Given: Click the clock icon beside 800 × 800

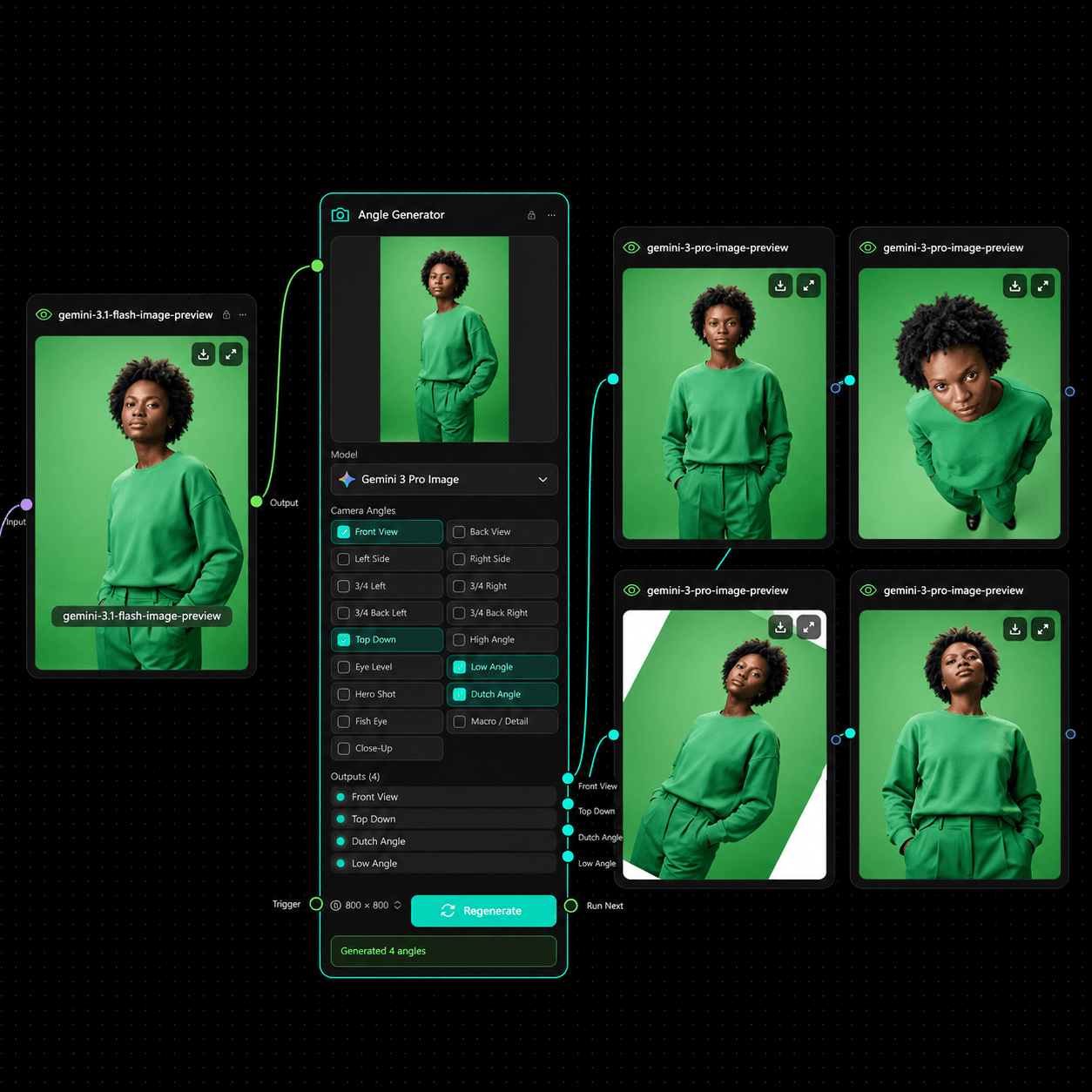Looking at the screenshot, I should (336, 906).
